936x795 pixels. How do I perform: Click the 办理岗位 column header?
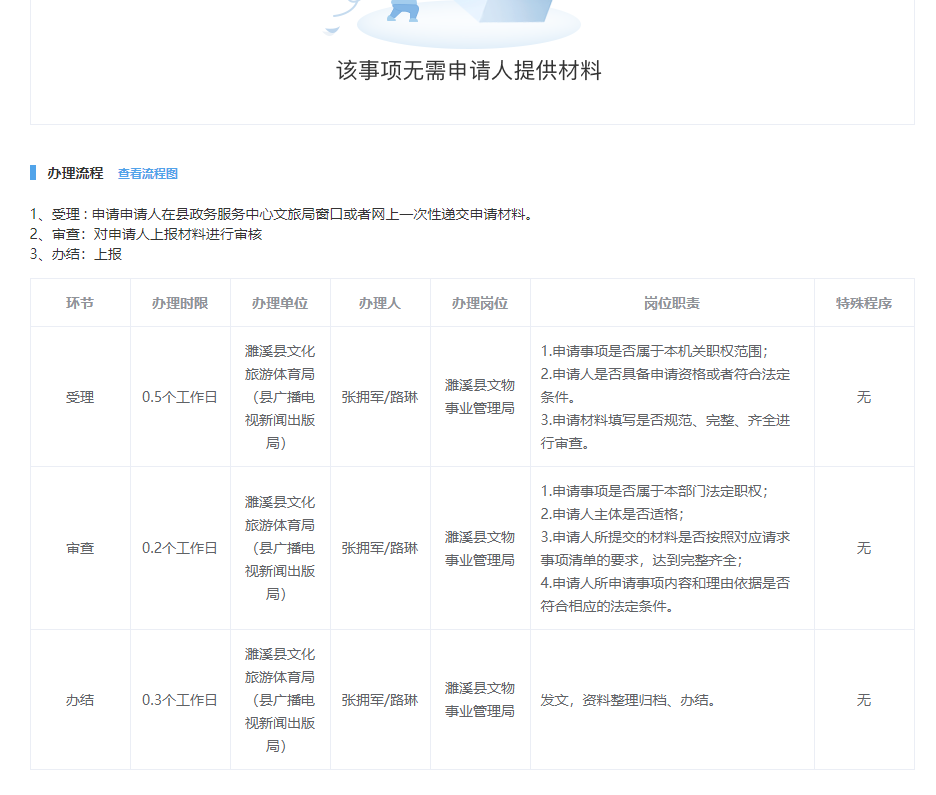point(480,303)
